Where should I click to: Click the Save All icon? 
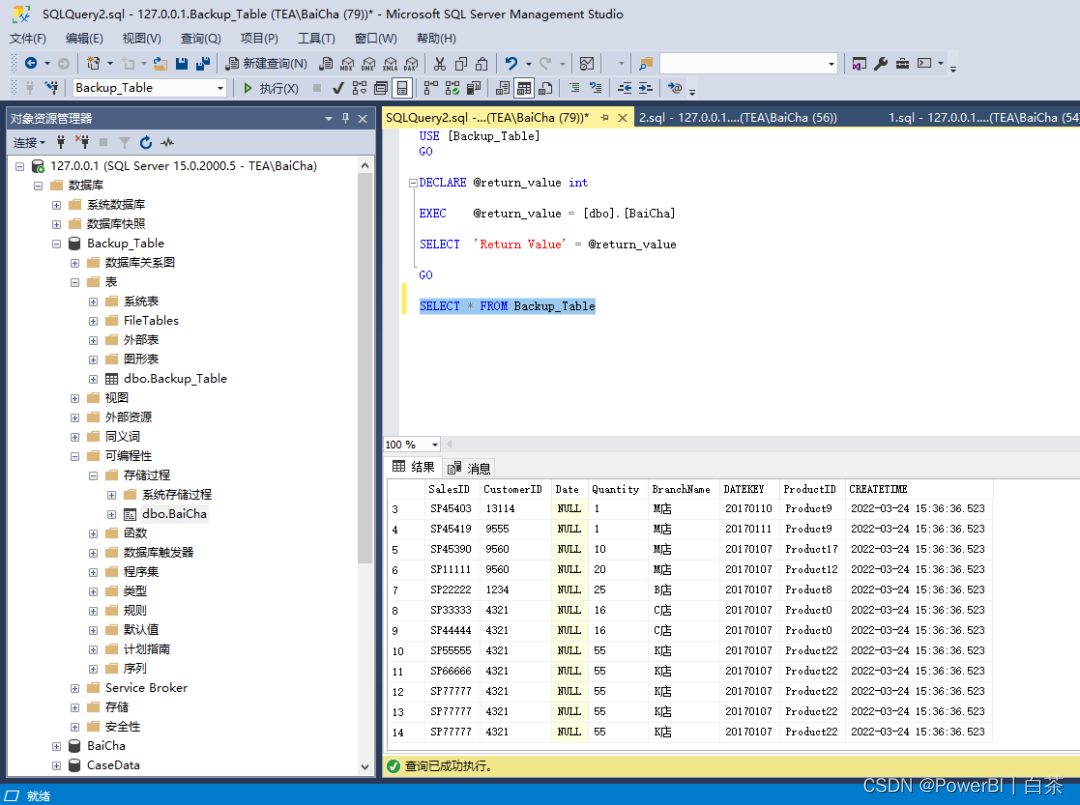click(202, 64)
